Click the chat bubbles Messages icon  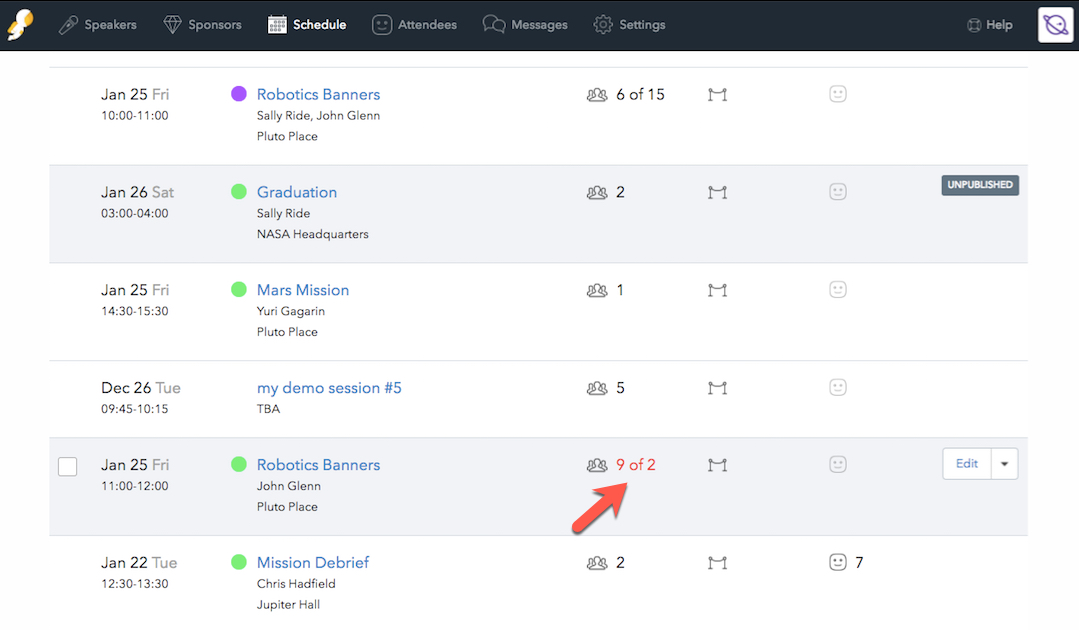pyautogui.click(x=493, y=24)
